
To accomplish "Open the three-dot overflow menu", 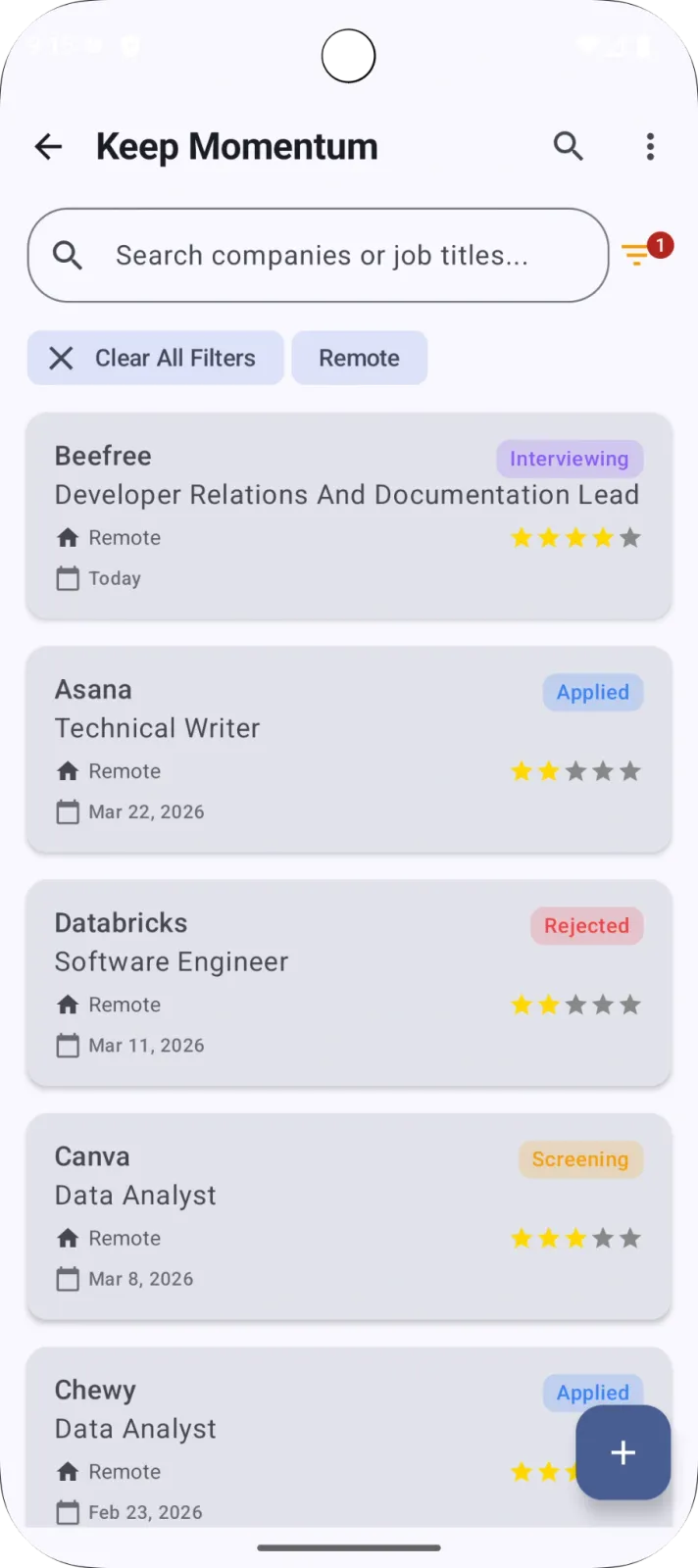I will click(x=650, y=147).
